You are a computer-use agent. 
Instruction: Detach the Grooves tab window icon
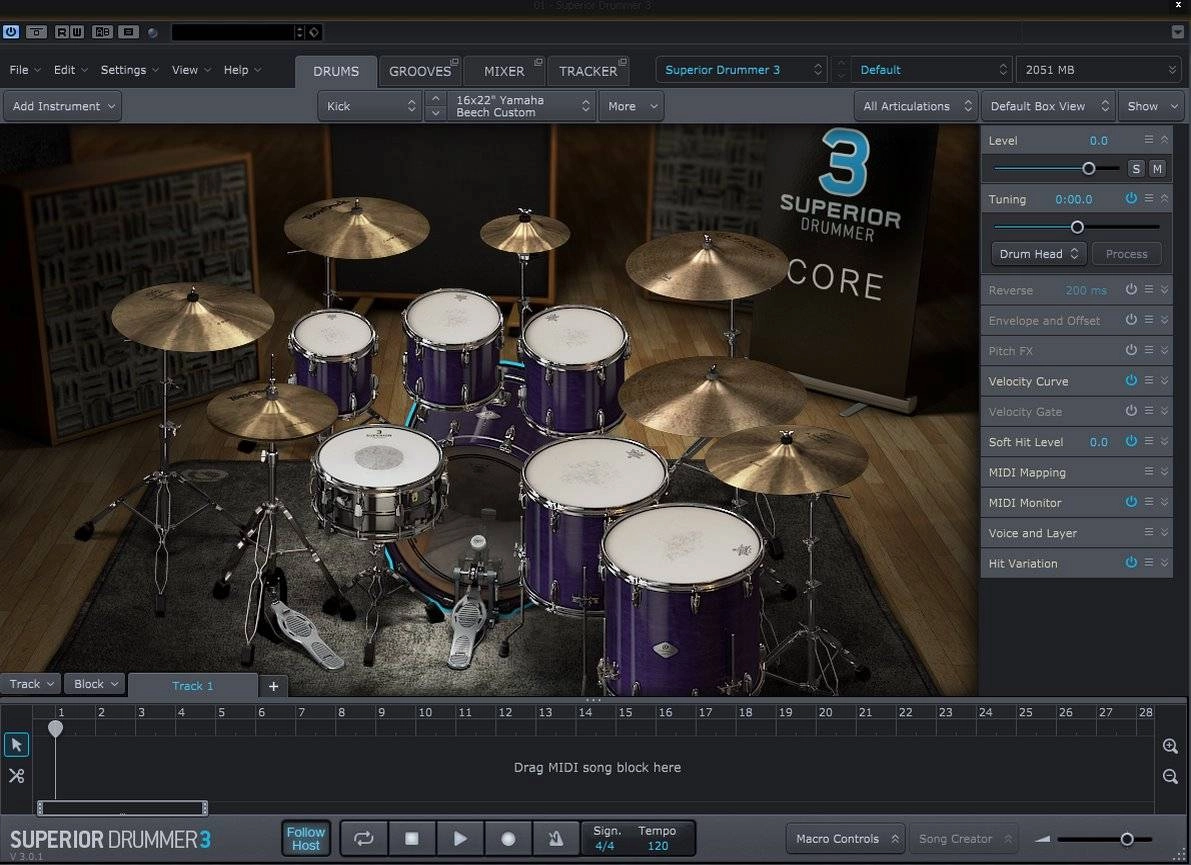pos(454,62)
